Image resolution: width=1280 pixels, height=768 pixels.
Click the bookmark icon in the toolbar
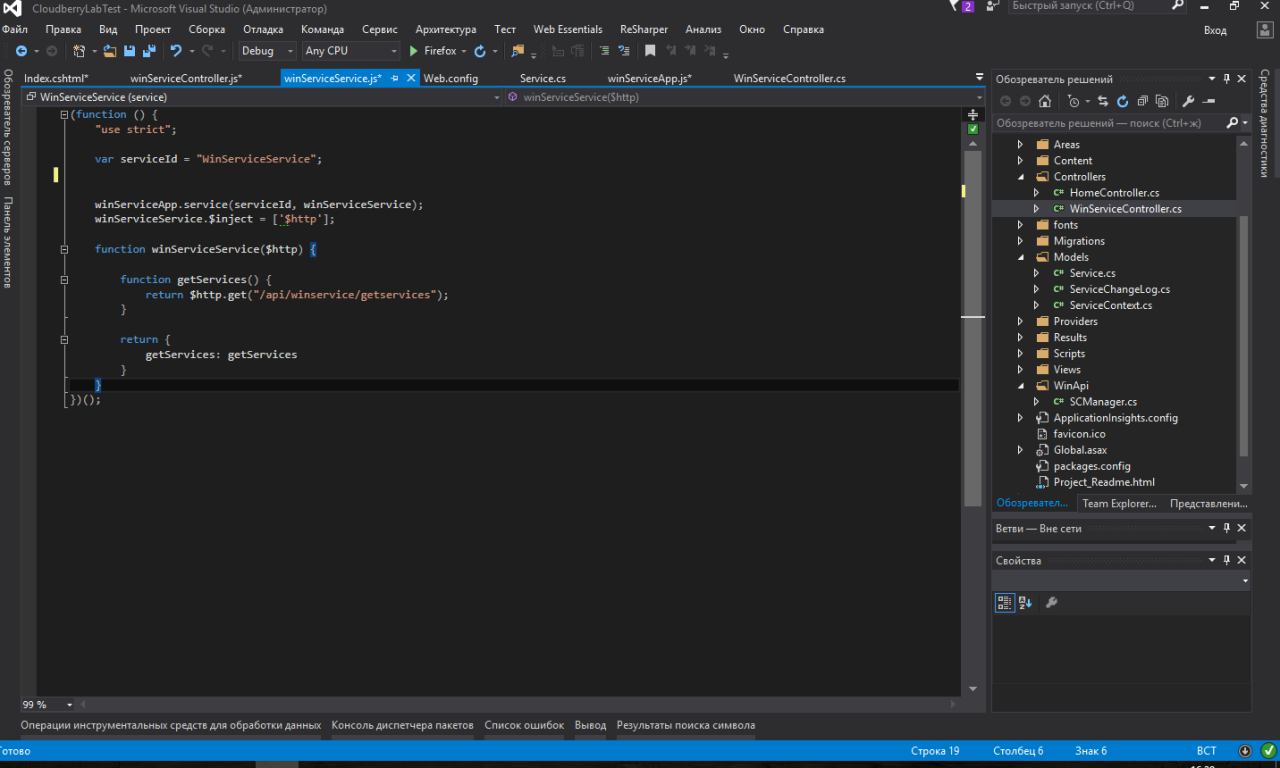pyautogui.click(x=650, y=51)
